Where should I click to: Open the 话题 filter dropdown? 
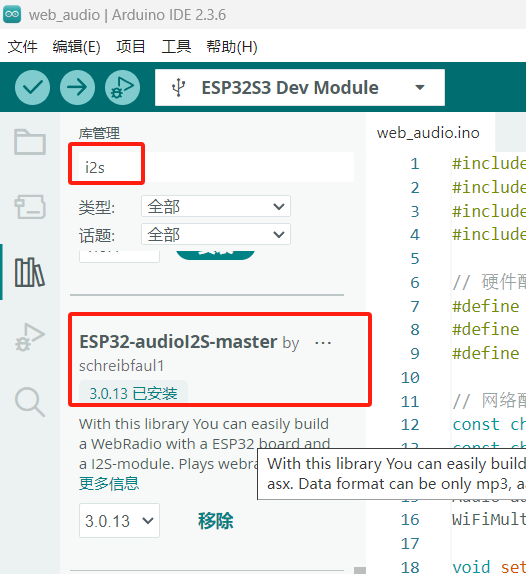point(216,234)
